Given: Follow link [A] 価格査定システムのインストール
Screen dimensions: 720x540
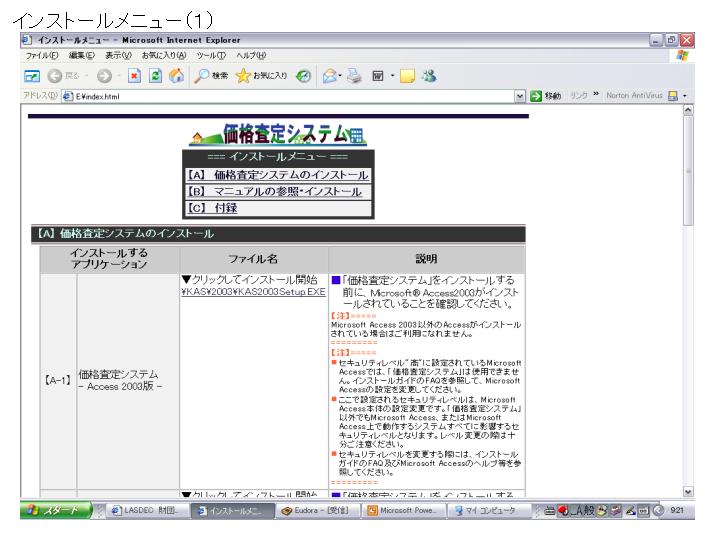Looking at the screenshot, I should click(x=278, y=175).
